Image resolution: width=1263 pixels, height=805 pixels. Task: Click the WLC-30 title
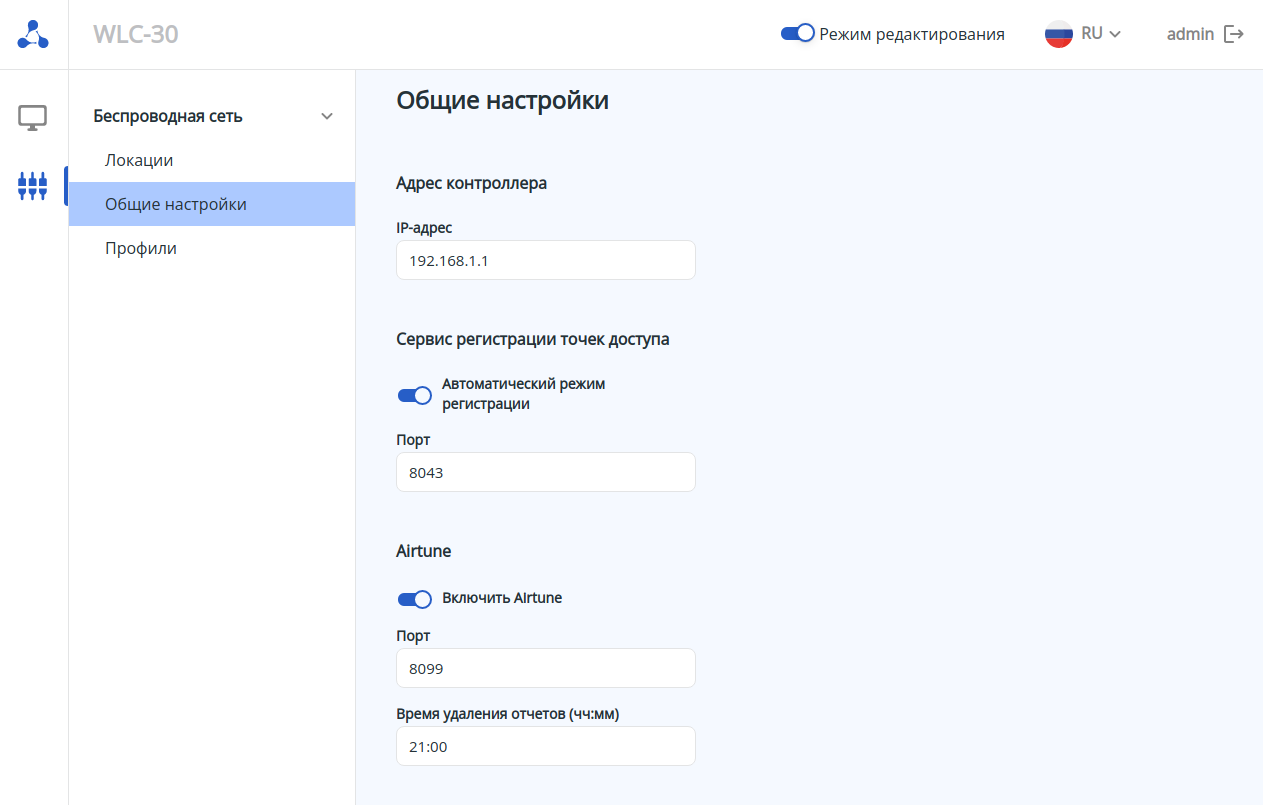coord(136,34)
